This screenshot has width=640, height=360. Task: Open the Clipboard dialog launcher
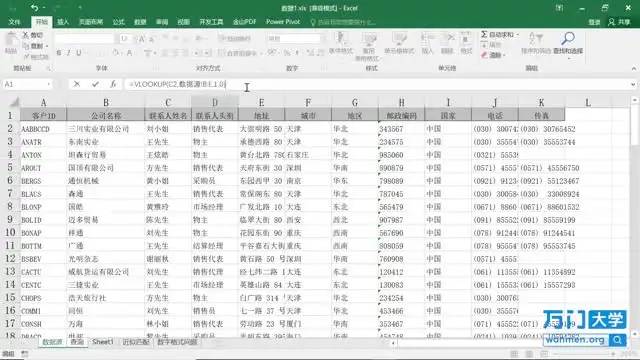coord(48,68)
